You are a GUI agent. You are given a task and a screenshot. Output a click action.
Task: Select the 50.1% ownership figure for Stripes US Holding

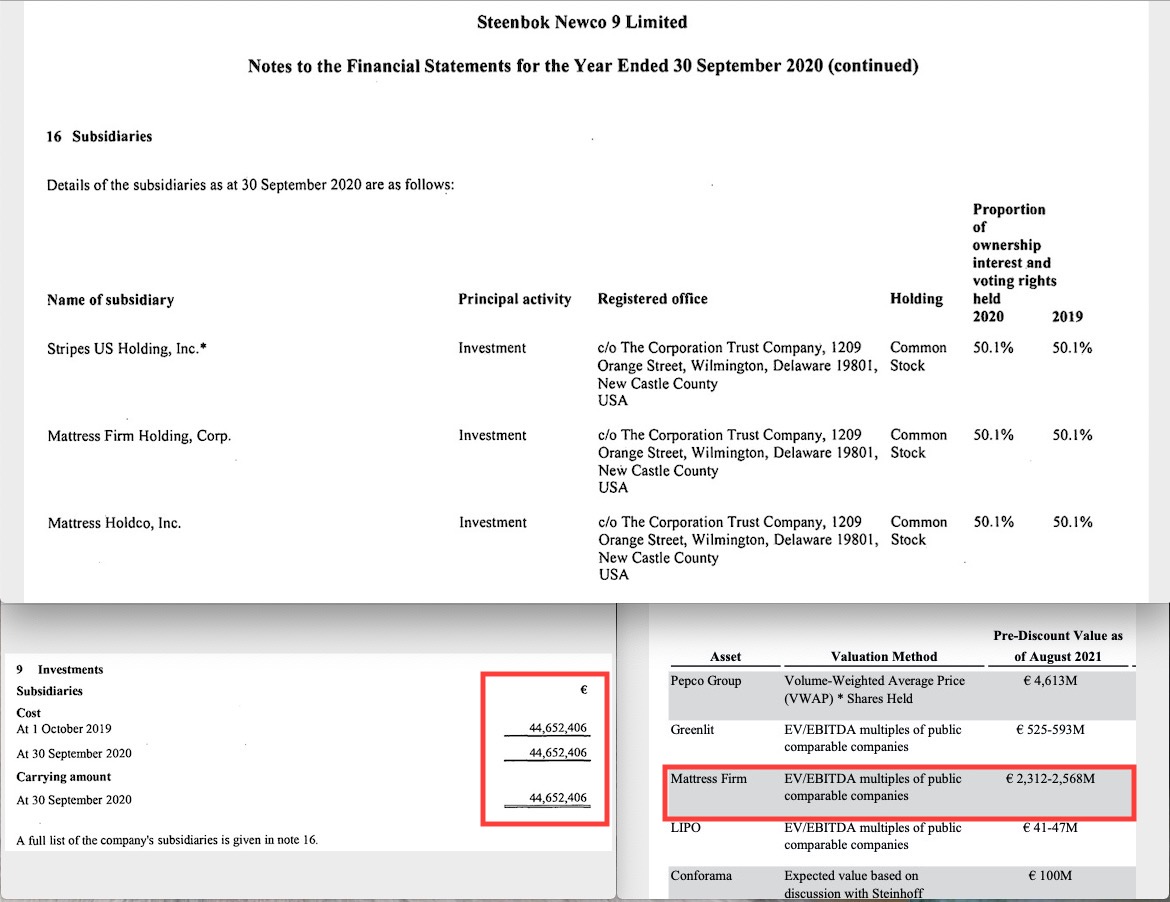(993, 348)
